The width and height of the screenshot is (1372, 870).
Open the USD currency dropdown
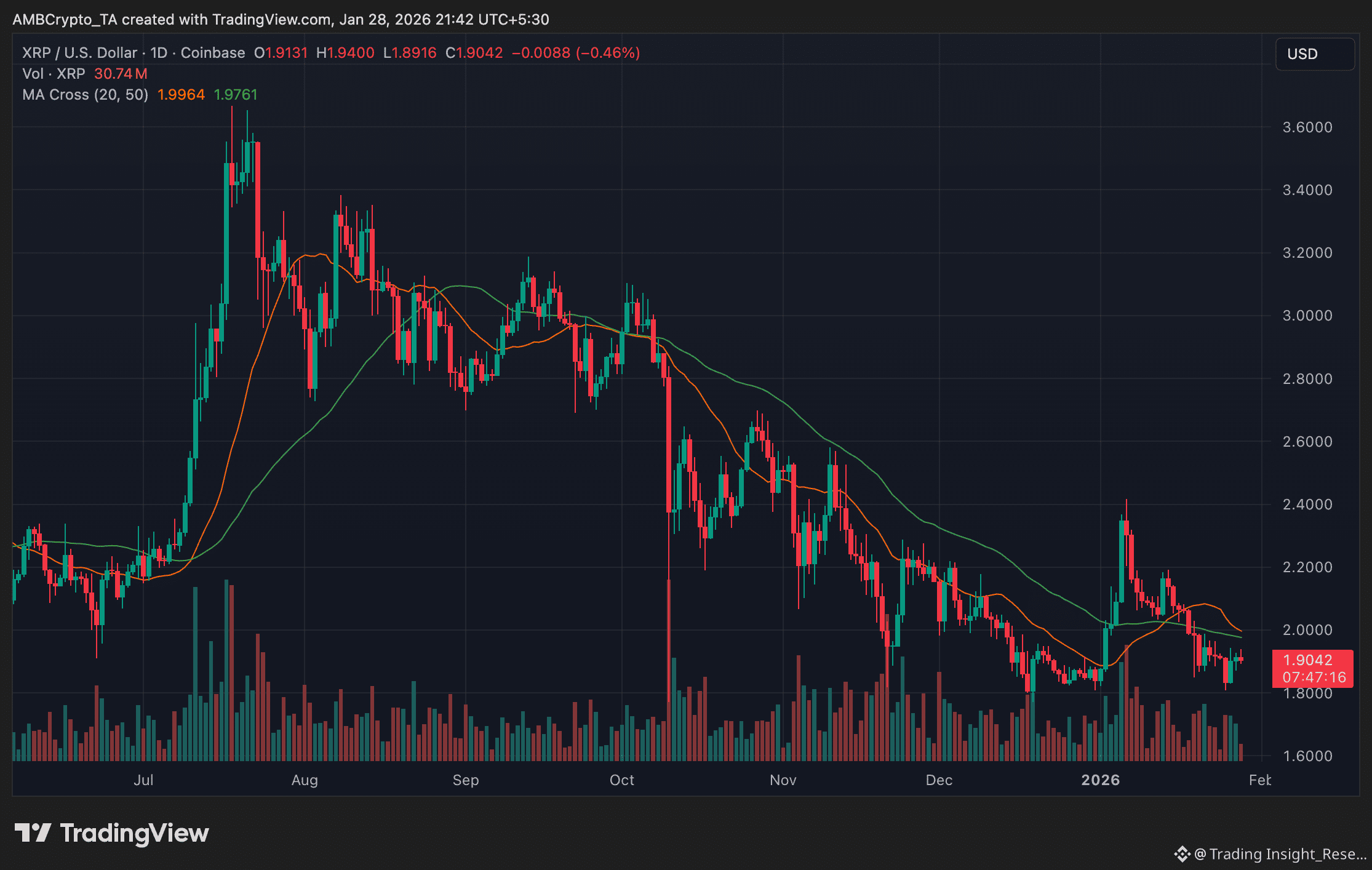click(x=1315, y=54)
